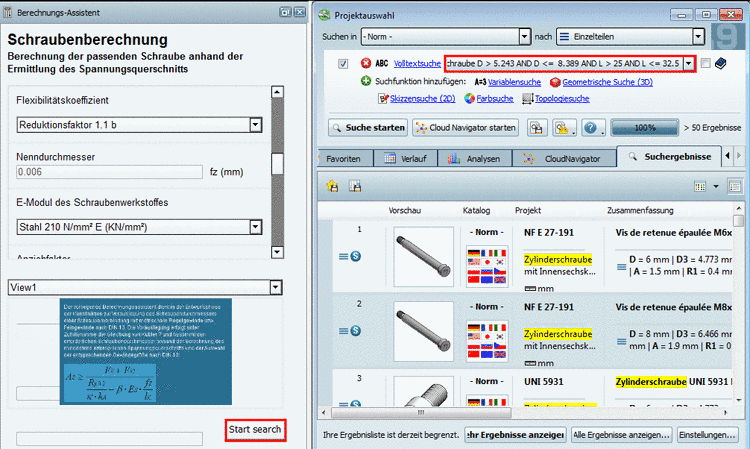Click the summary lines icon before D = 8 mm

tap(621, 341)
